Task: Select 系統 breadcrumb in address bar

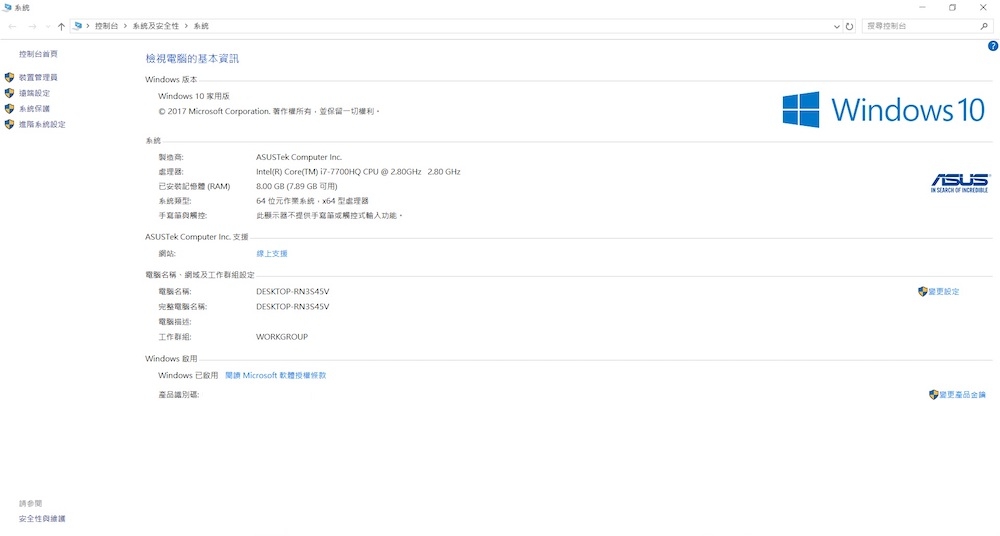Action: pyautogui.click(x=202, y=26)
